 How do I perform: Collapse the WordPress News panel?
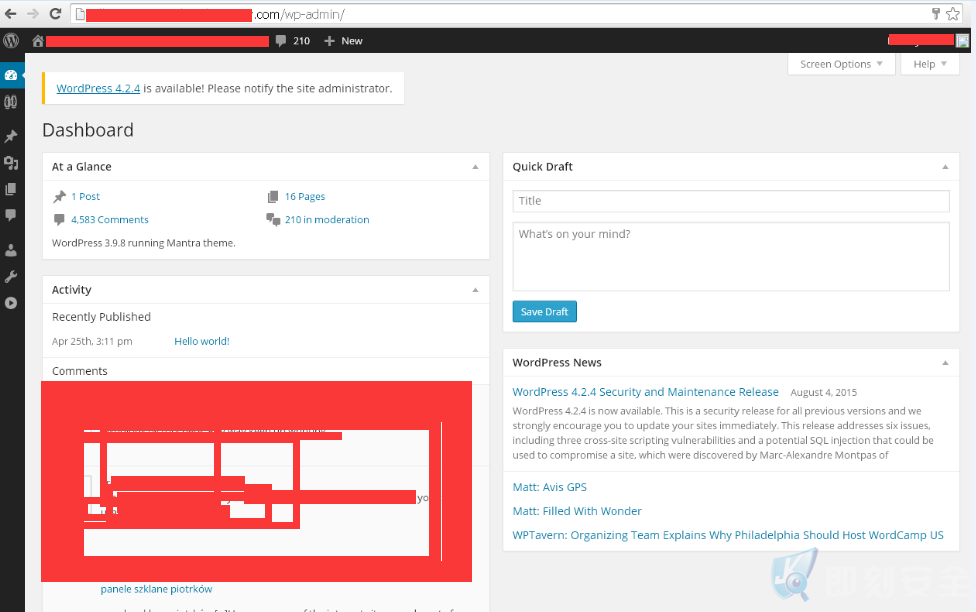[946, 363]
